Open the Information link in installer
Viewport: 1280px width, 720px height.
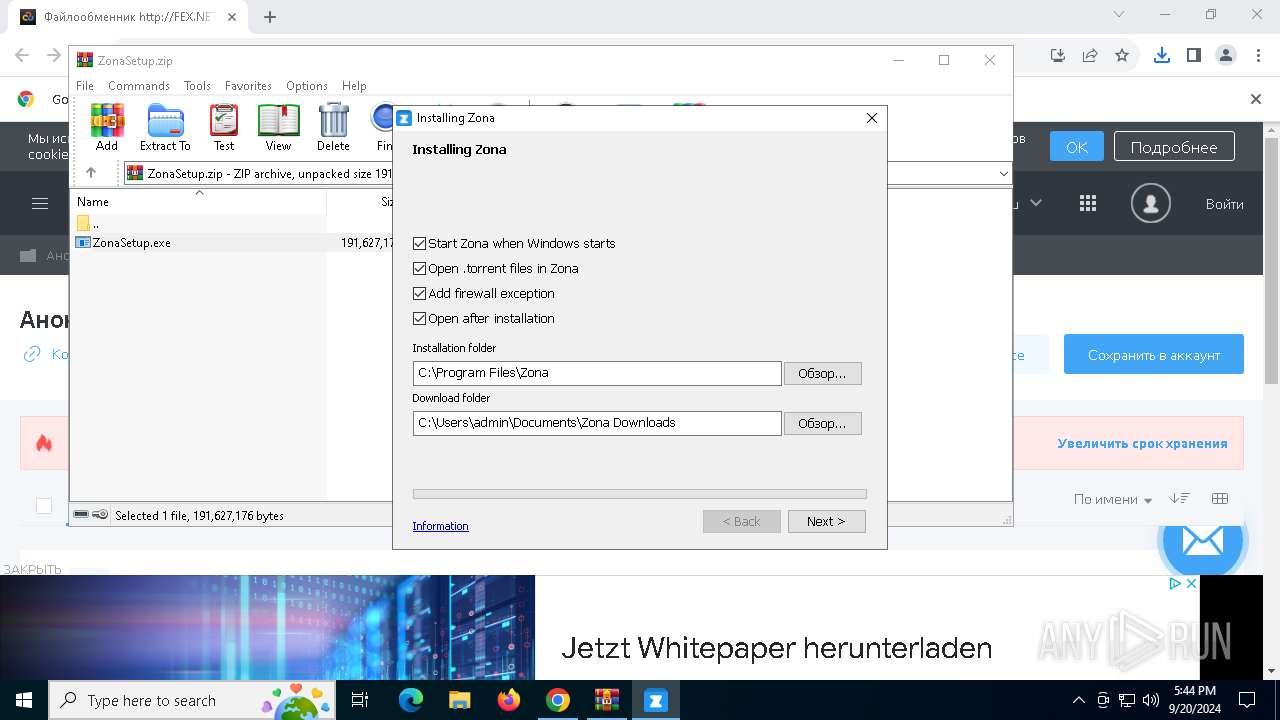440,526
